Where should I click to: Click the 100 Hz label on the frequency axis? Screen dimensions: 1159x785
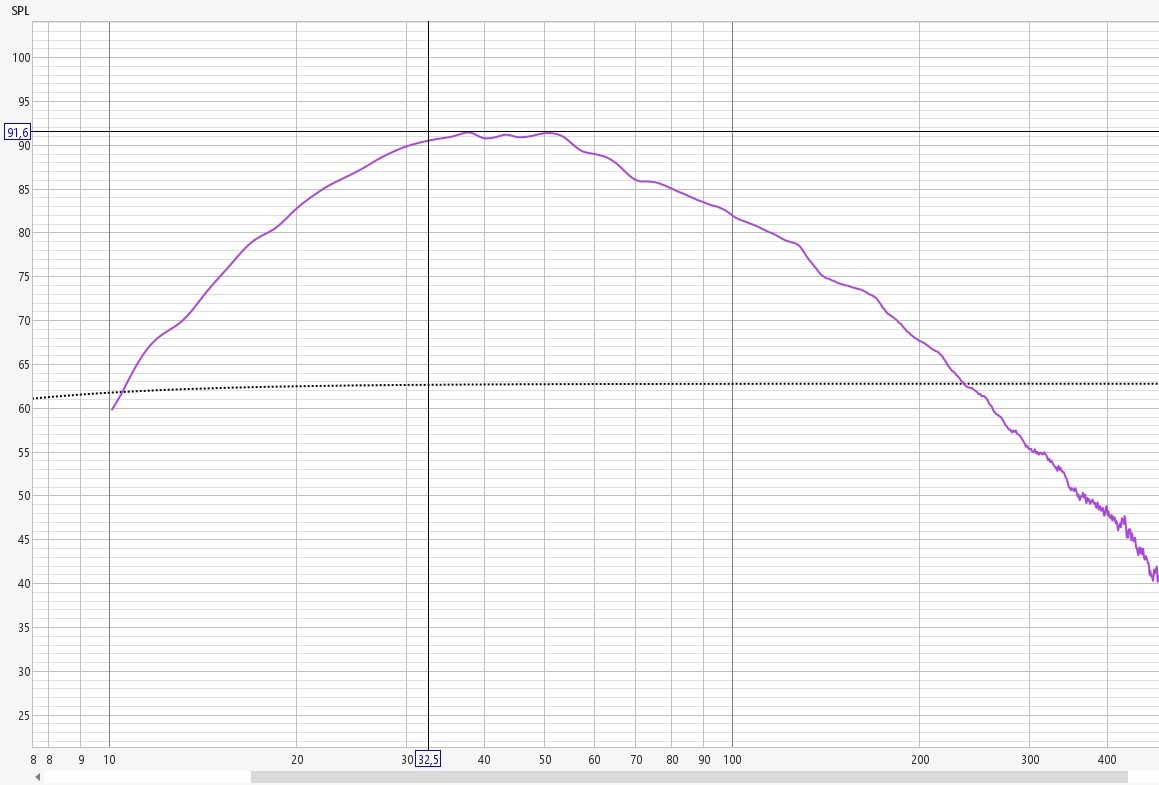733,760
